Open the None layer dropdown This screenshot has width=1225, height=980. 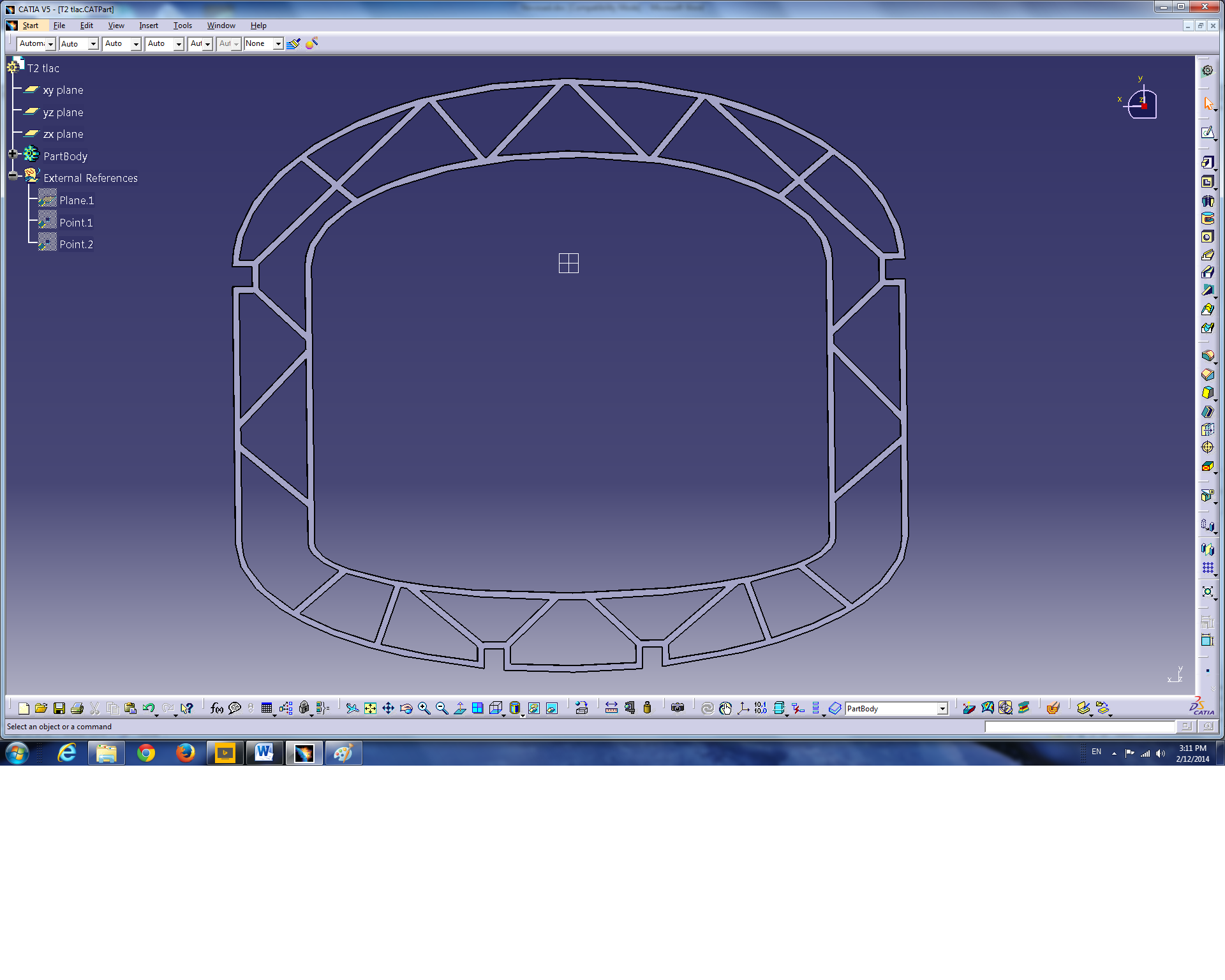278,43
